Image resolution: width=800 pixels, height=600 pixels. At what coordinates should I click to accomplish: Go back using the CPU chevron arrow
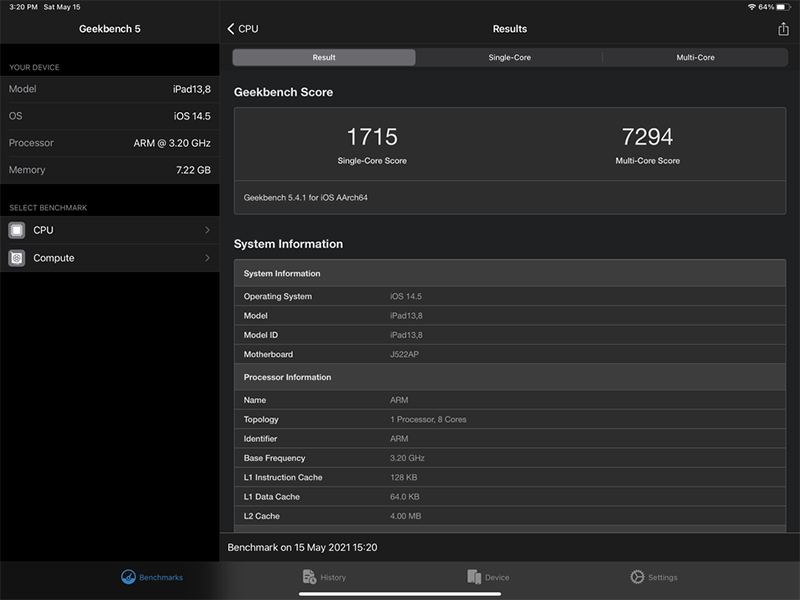click(231, 29)
